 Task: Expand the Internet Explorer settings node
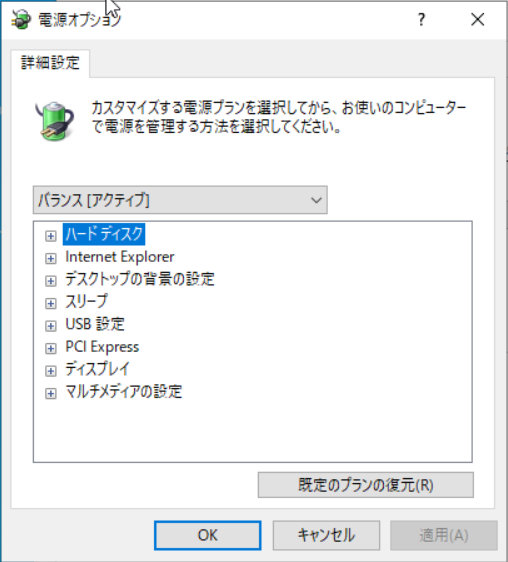51,258
